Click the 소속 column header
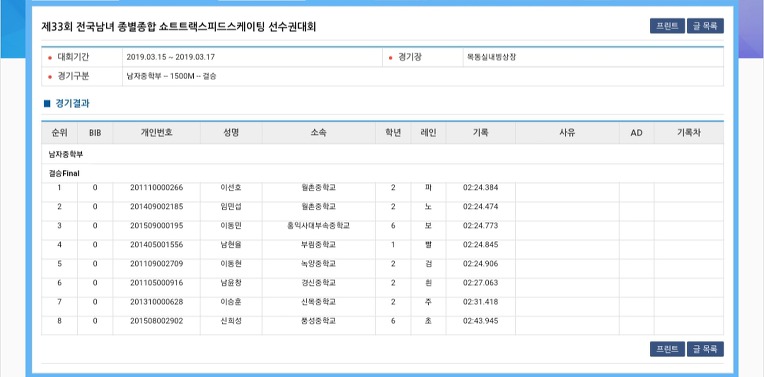 (319, 132)
